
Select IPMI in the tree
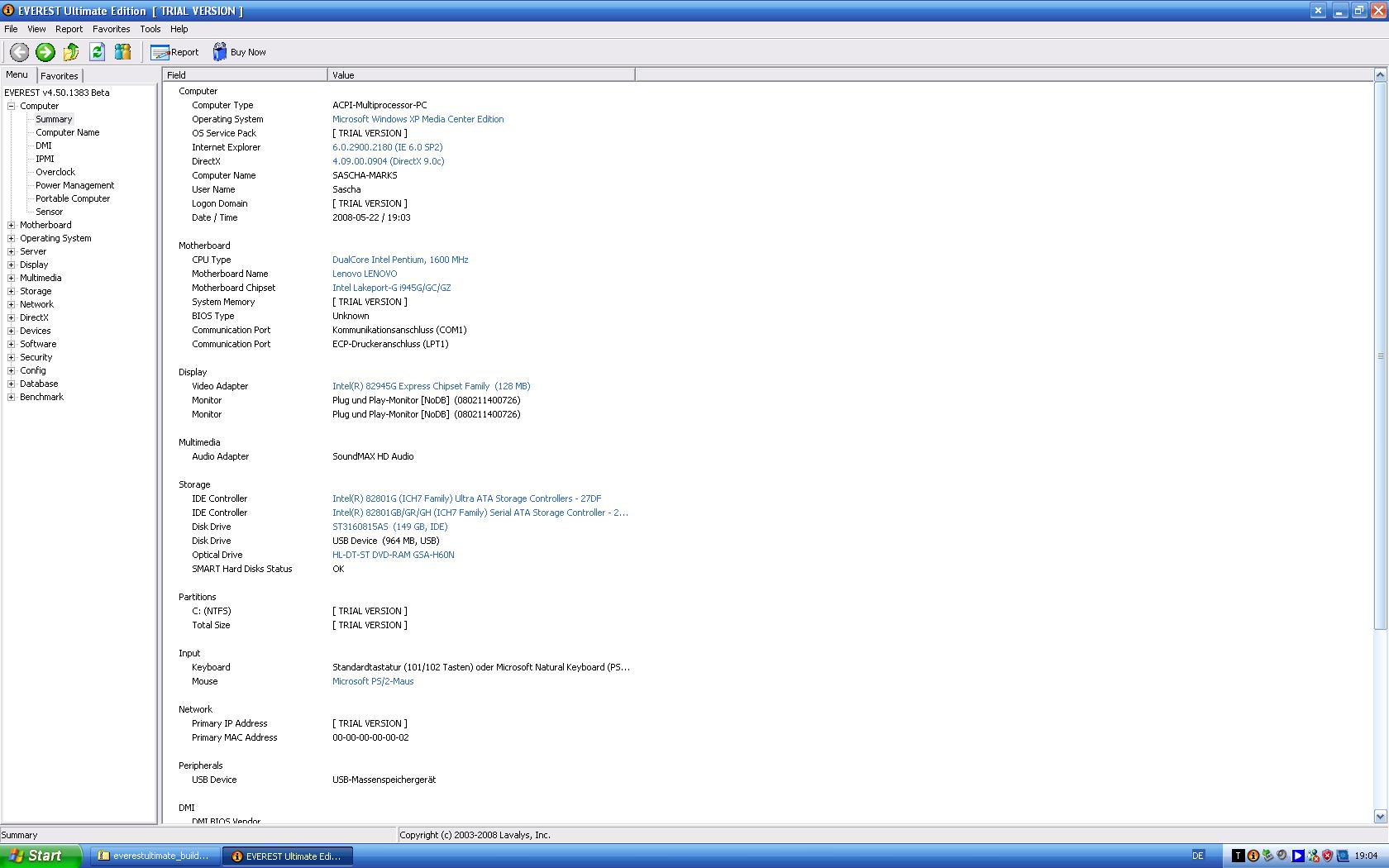click(x=45, y=159)
